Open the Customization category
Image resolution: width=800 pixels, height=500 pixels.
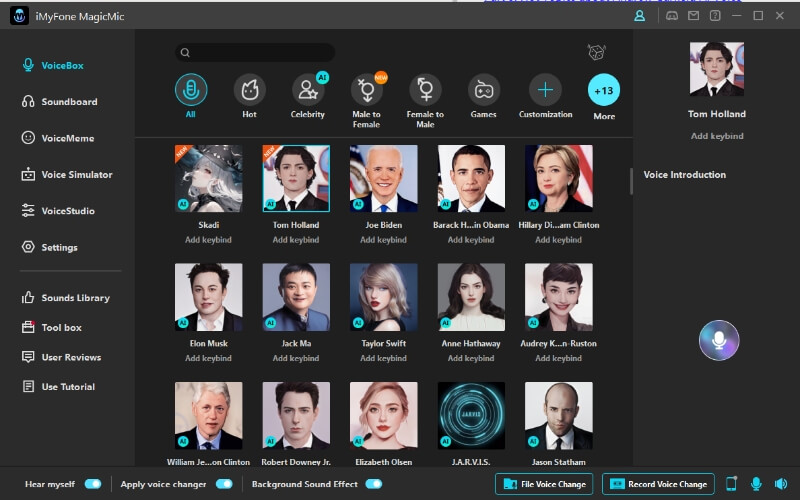pos(545,90)
